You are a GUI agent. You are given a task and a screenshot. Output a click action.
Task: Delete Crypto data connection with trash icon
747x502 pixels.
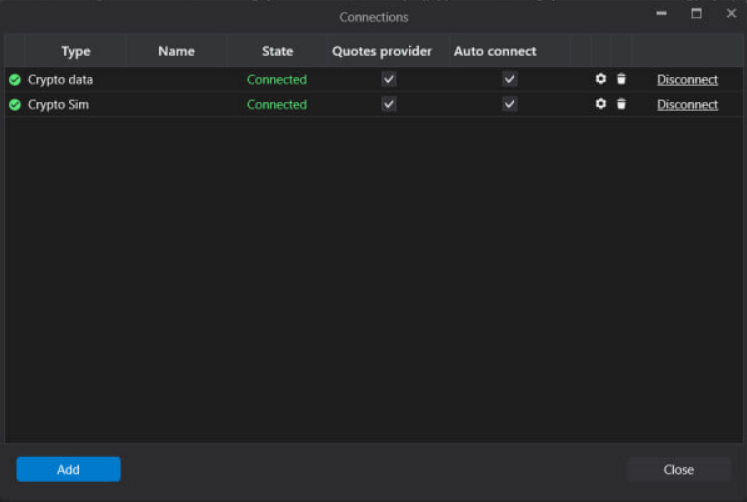(x=621, y=79)
